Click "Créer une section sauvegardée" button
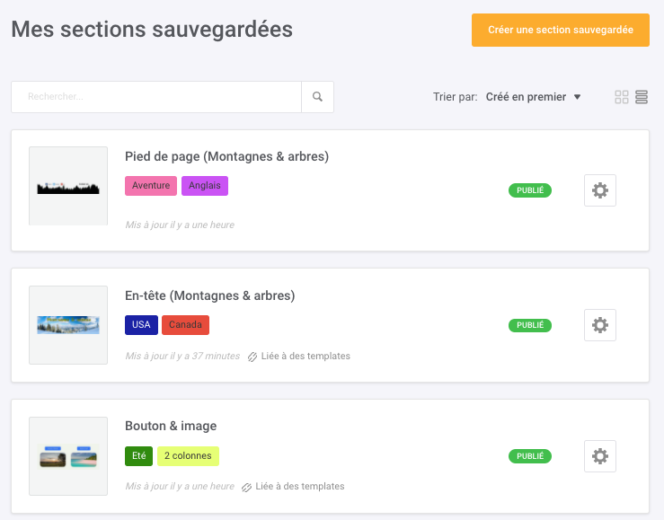The width and height of the screenshot is (664, 520). point(561,30)
